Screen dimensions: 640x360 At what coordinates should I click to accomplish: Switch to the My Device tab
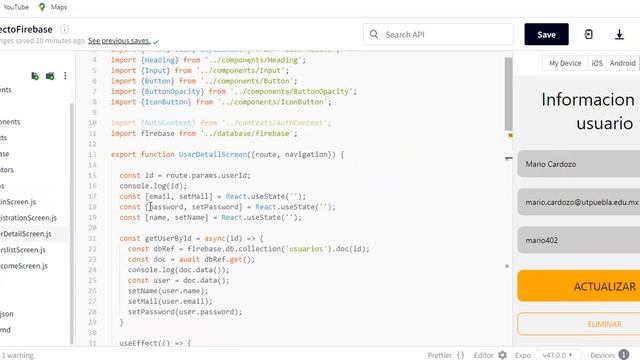565,63
